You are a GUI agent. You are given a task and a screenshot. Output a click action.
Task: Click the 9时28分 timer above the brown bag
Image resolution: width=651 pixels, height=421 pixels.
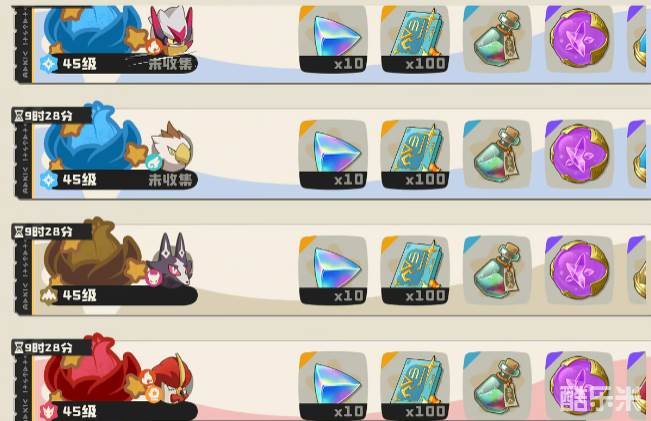coord(49,232)
